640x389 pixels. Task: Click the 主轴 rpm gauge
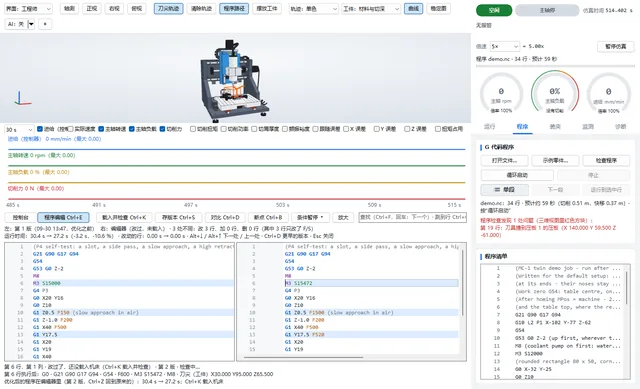tap(501, 94)
